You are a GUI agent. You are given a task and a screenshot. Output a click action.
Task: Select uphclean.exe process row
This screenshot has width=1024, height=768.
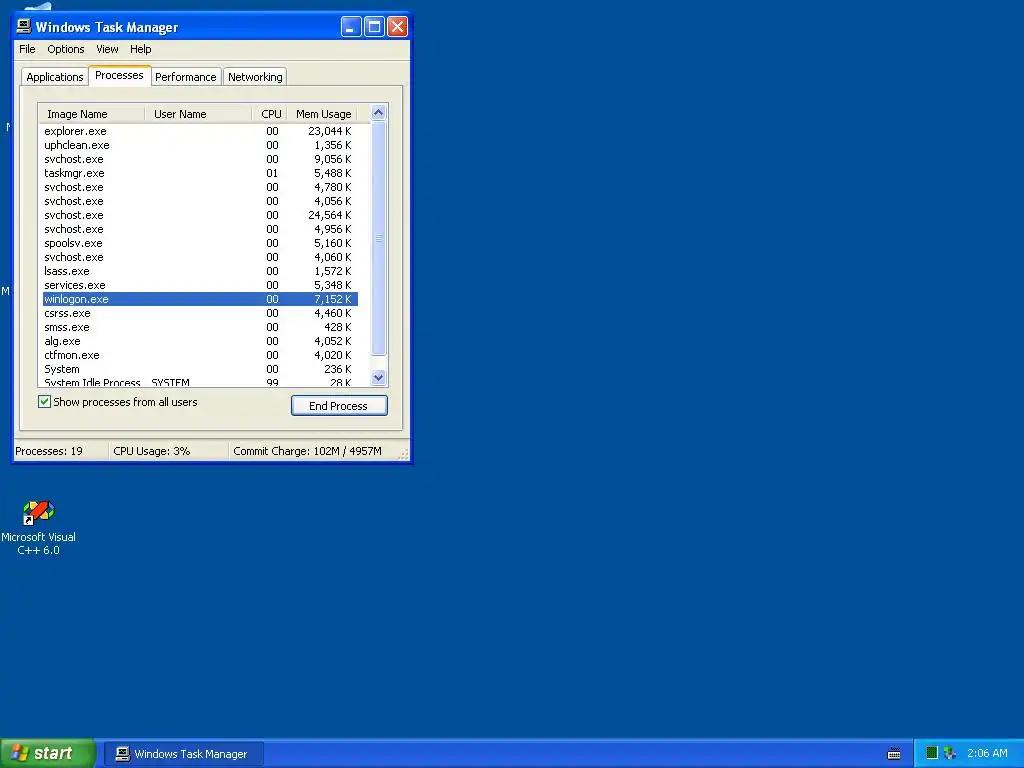(x=200, y=145)
